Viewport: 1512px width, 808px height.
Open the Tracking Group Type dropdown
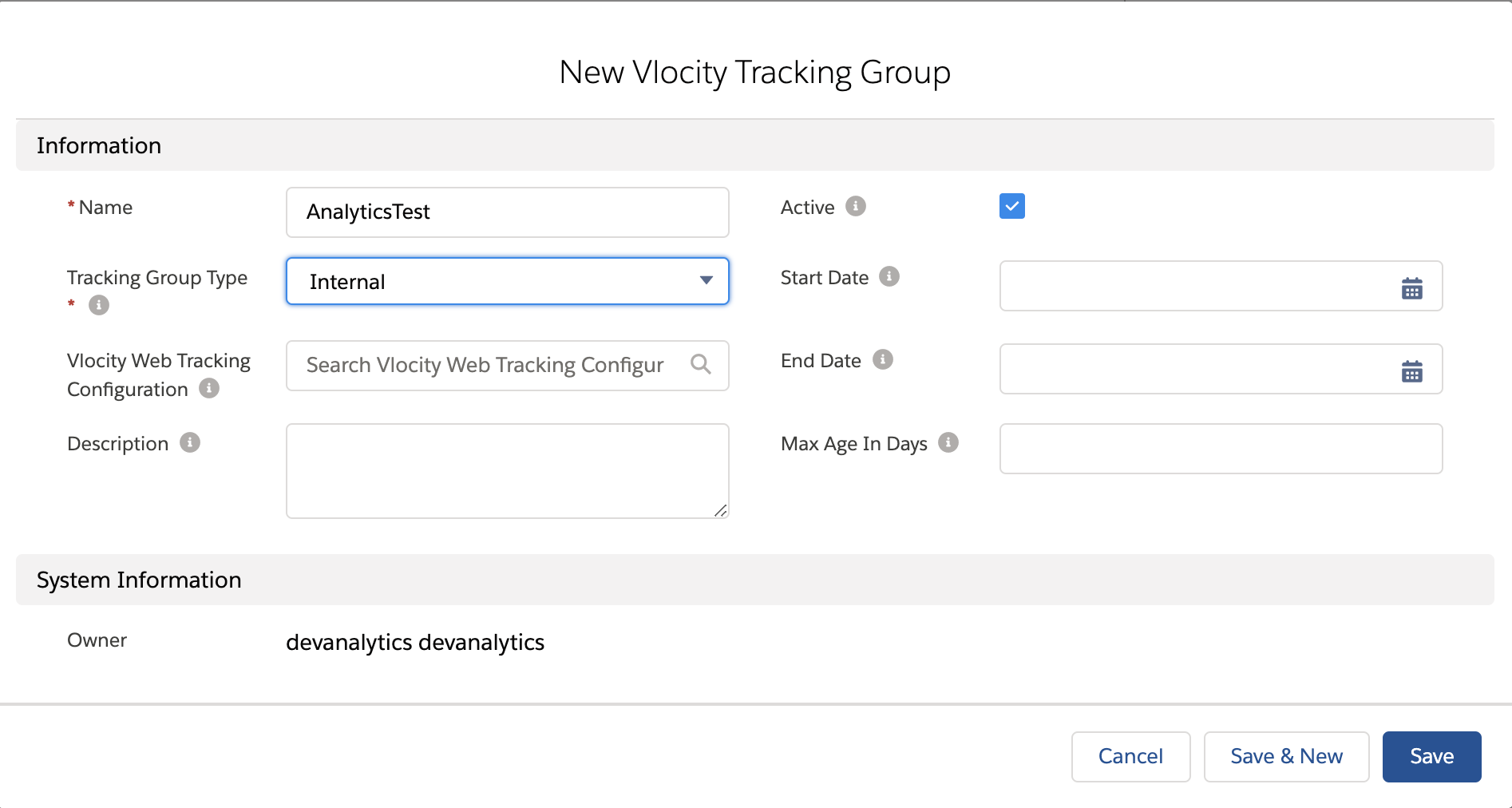tap(508, 281)
